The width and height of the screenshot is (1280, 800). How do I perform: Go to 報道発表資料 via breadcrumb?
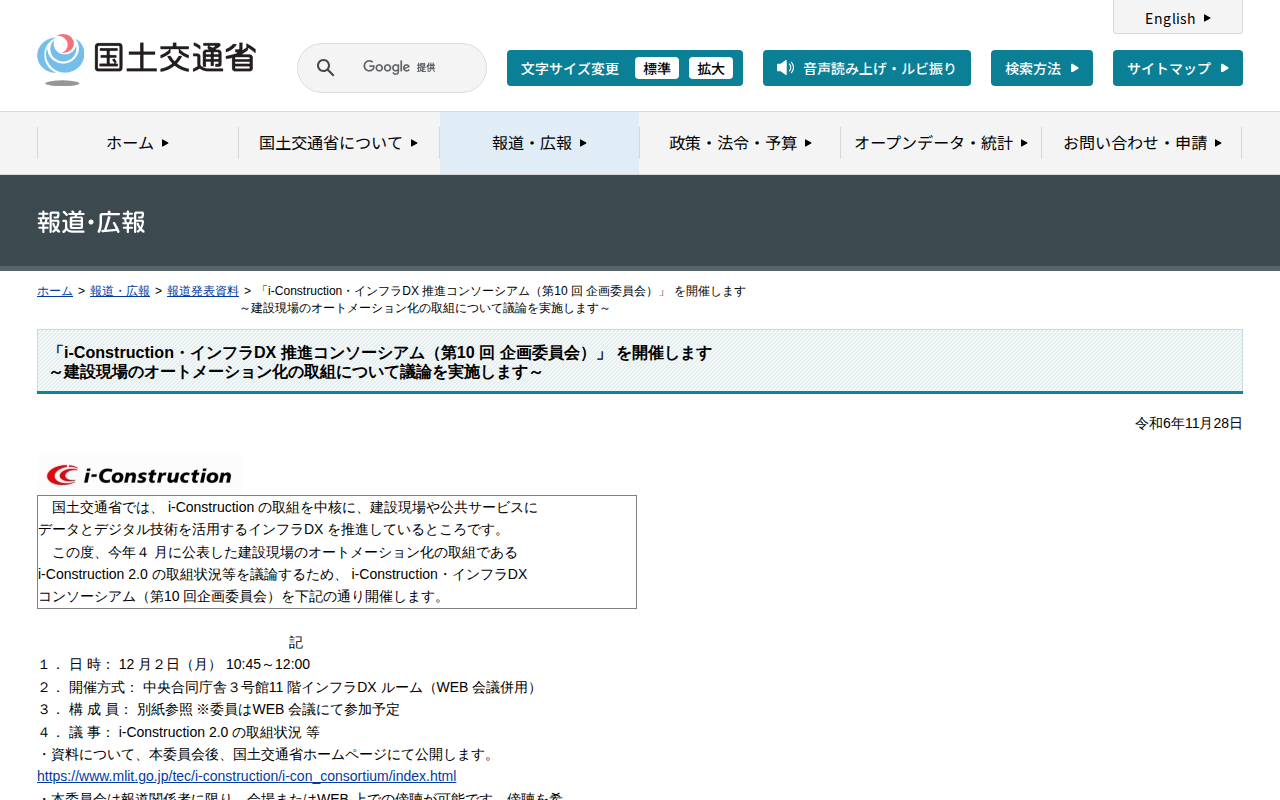point(203,291)
